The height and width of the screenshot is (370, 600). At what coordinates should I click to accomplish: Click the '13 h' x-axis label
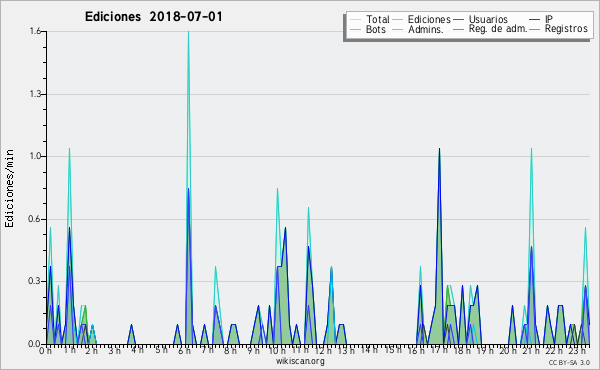[x=346, y=351]
